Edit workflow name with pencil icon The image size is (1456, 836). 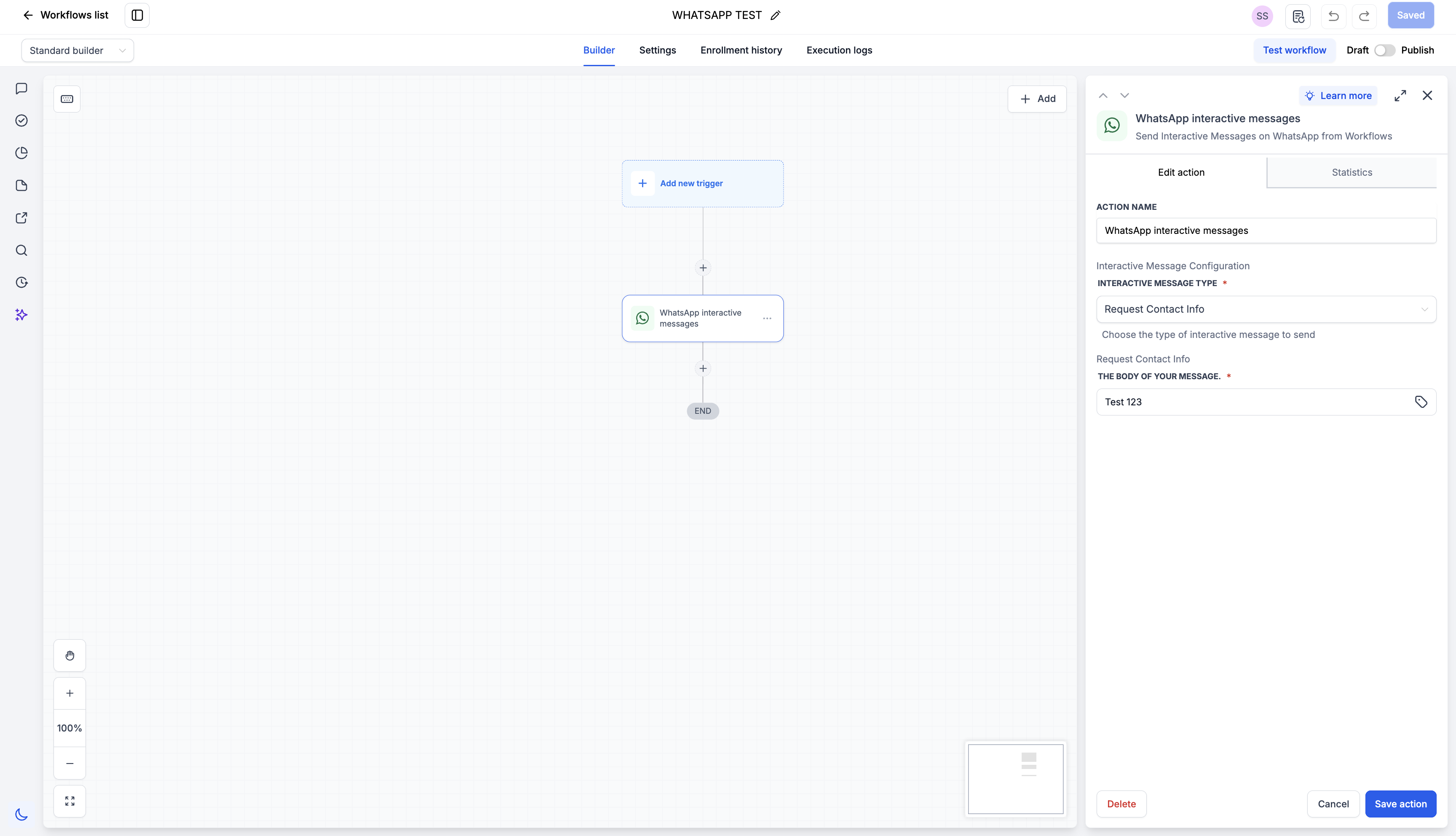(775, 16)
